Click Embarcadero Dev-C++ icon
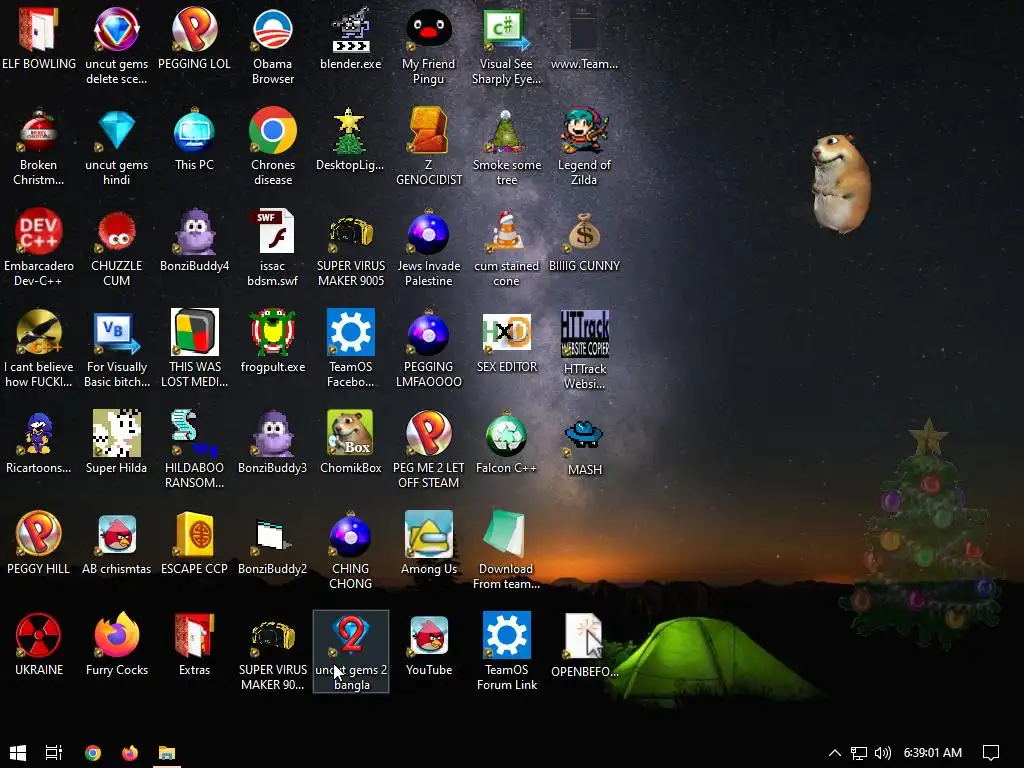This screenshot has width=1024, height=768. click(x=39, y=232)
